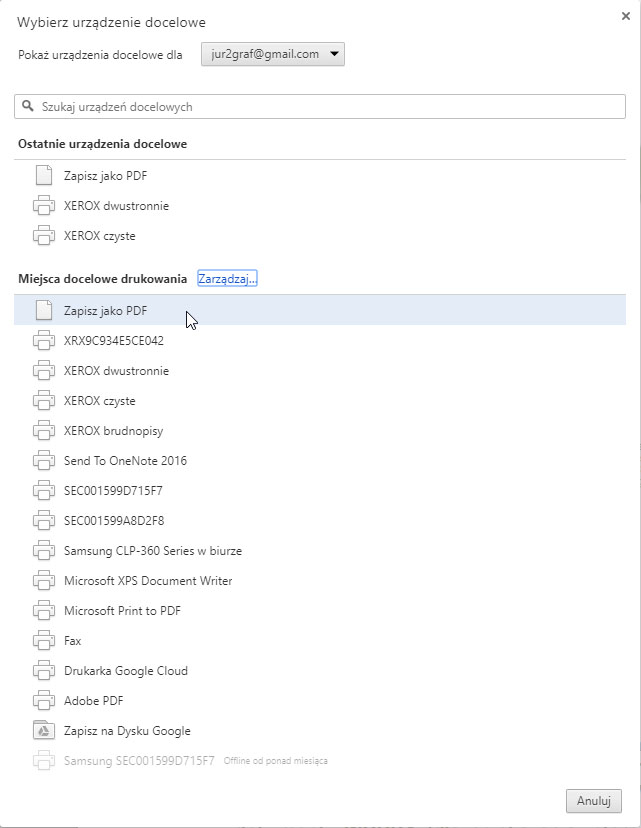Click the Google Drive folder icon
The width and height of the screenshot is (641, 828).
(x=43, y=731)
